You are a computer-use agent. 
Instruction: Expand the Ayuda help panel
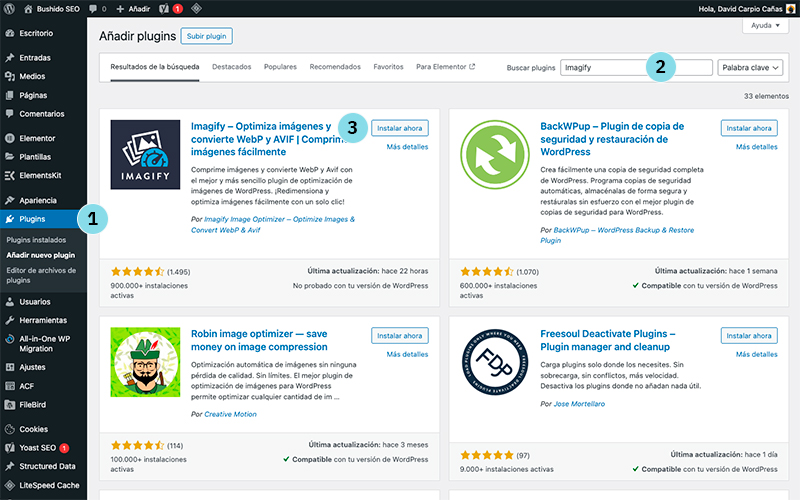tap(765, 26)
